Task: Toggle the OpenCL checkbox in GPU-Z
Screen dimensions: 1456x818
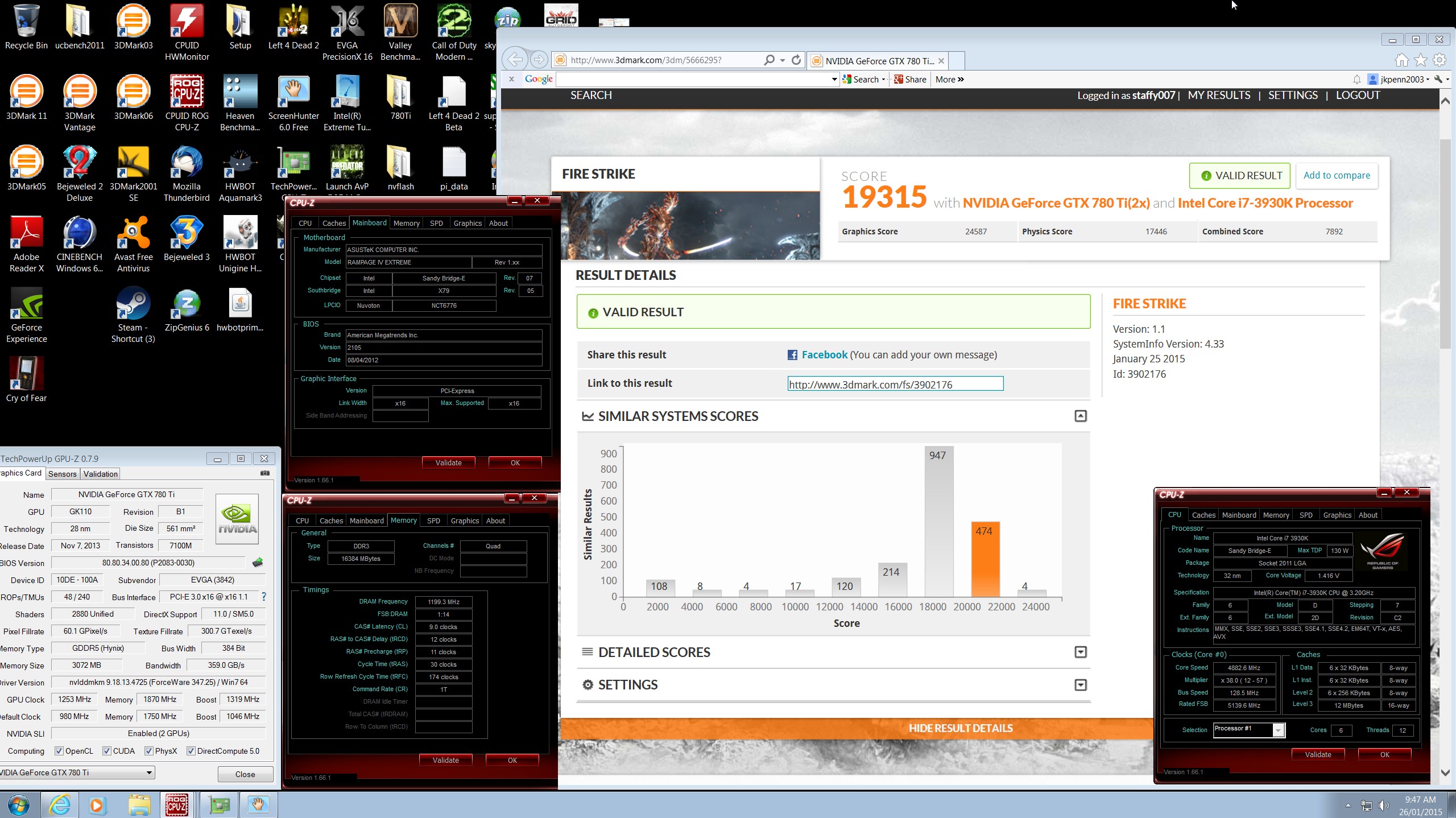Action: tap(59, 751)
